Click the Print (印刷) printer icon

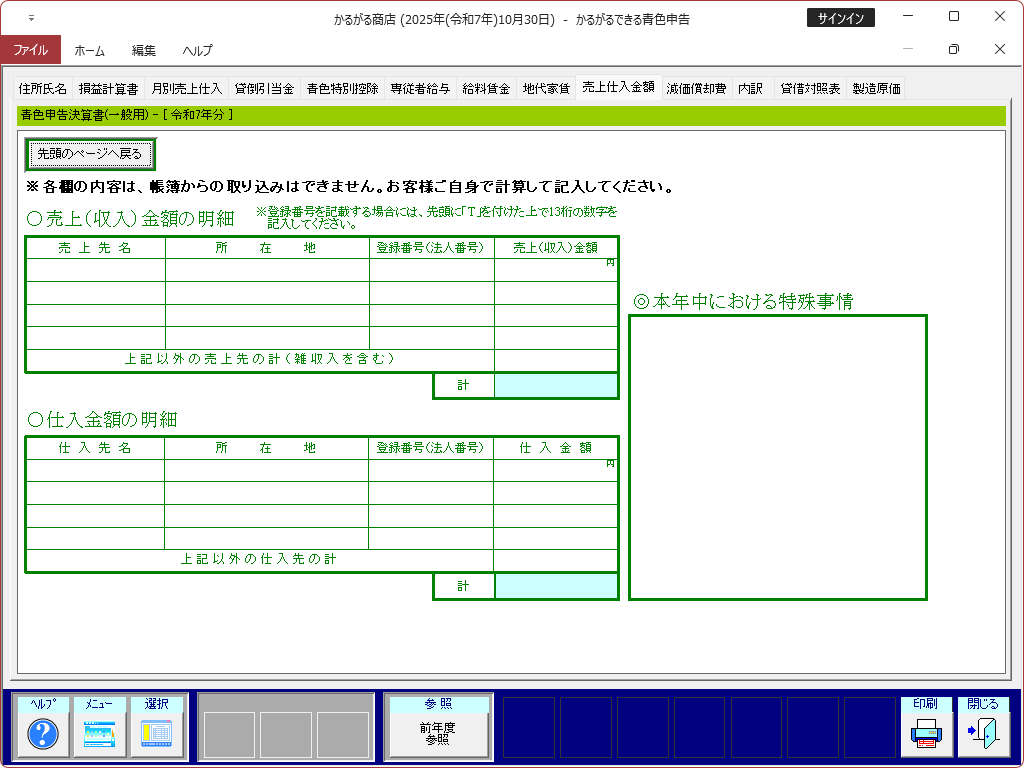pyautogui.click(x=926, y=734)
